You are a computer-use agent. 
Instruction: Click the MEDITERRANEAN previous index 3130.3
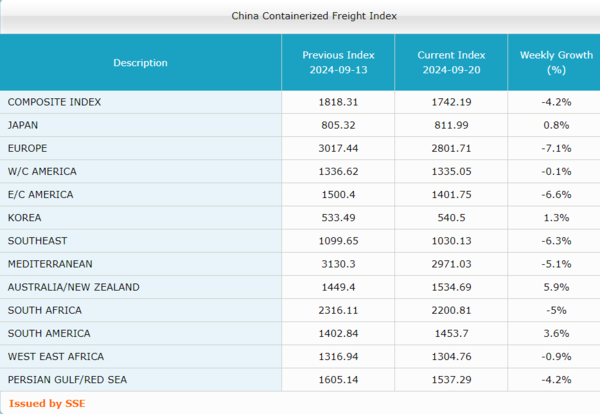337,264
